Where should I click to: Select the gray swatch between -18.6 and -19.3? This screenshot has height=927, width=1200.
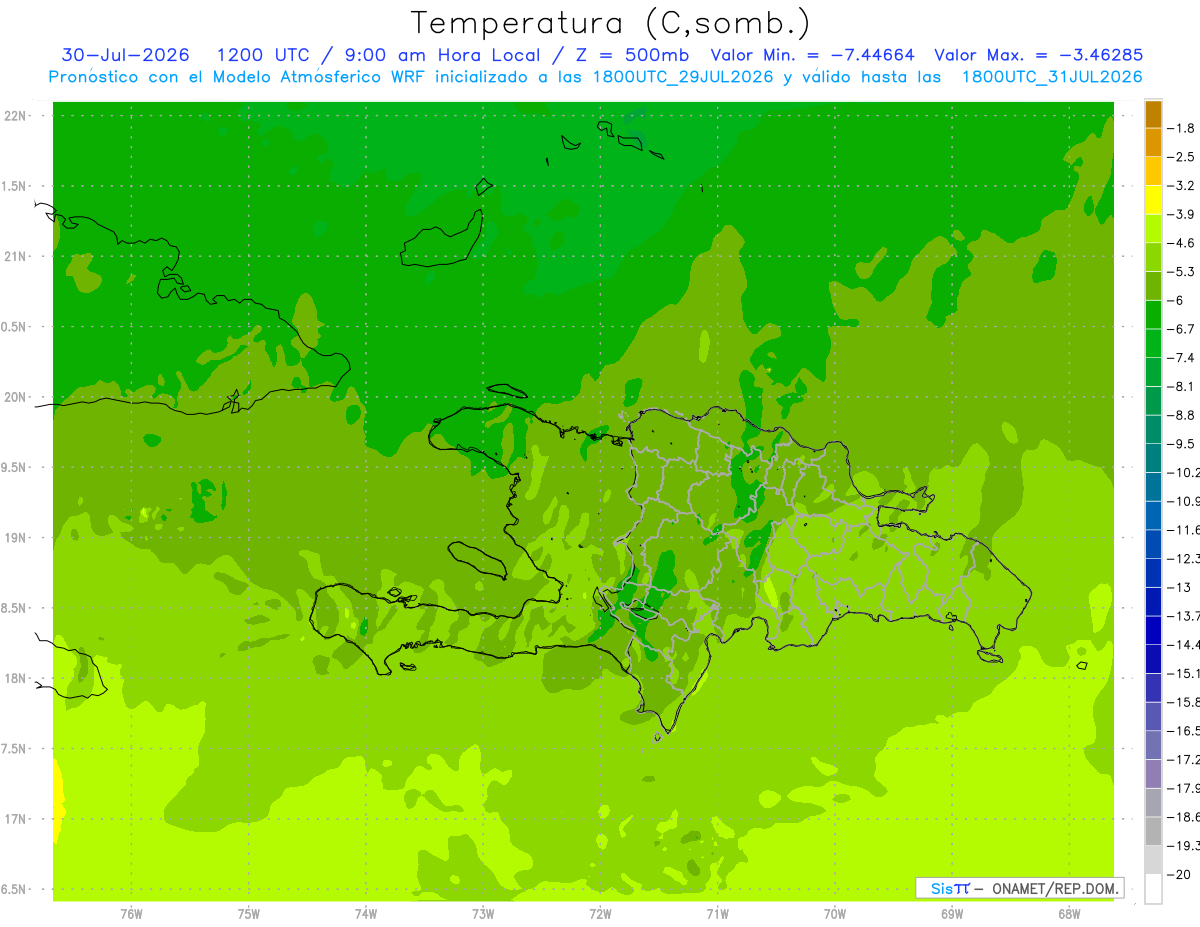[1153, 831]
